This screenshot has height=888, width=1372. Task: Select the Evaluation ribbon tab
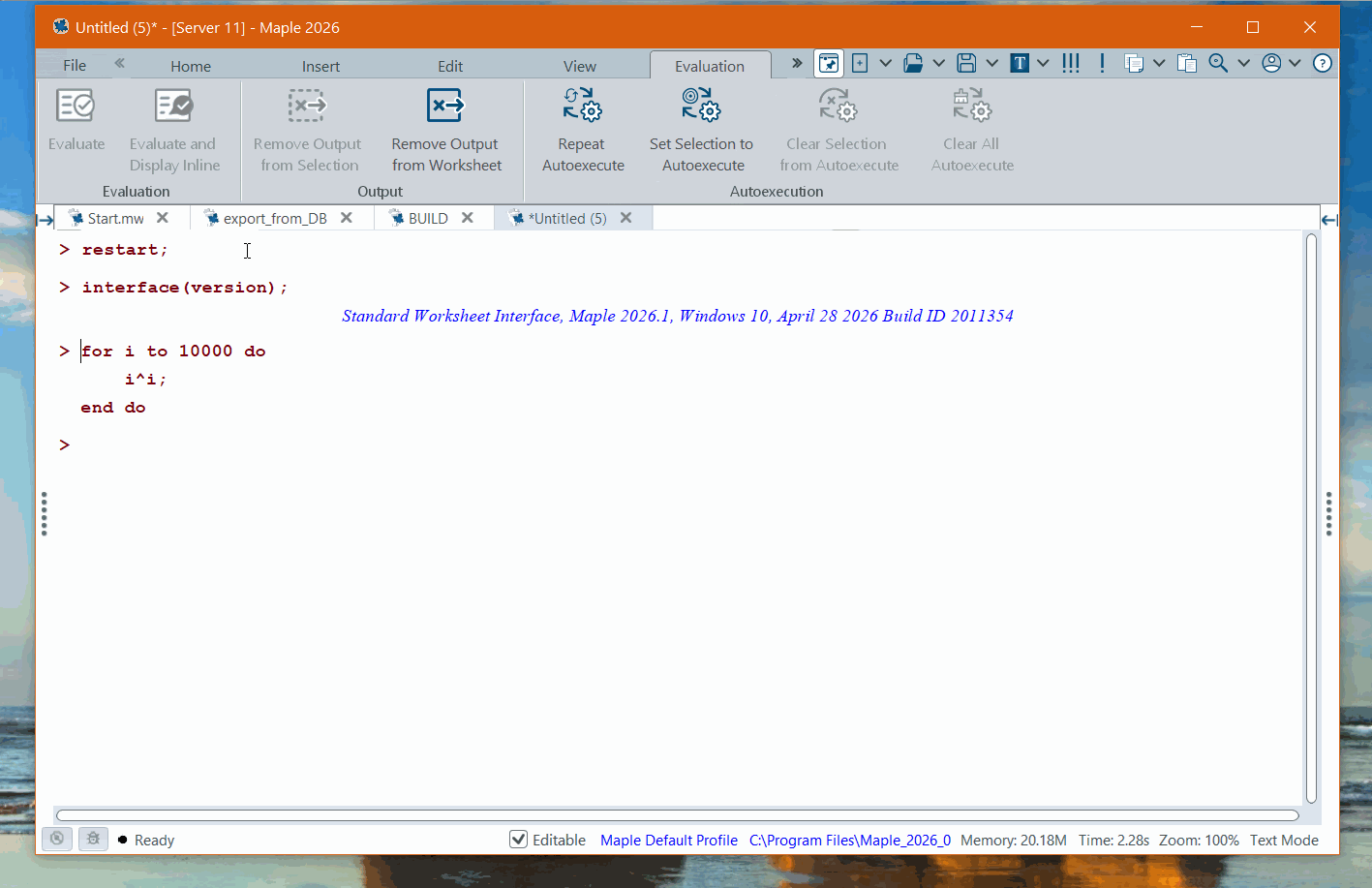tap(710, 66)
